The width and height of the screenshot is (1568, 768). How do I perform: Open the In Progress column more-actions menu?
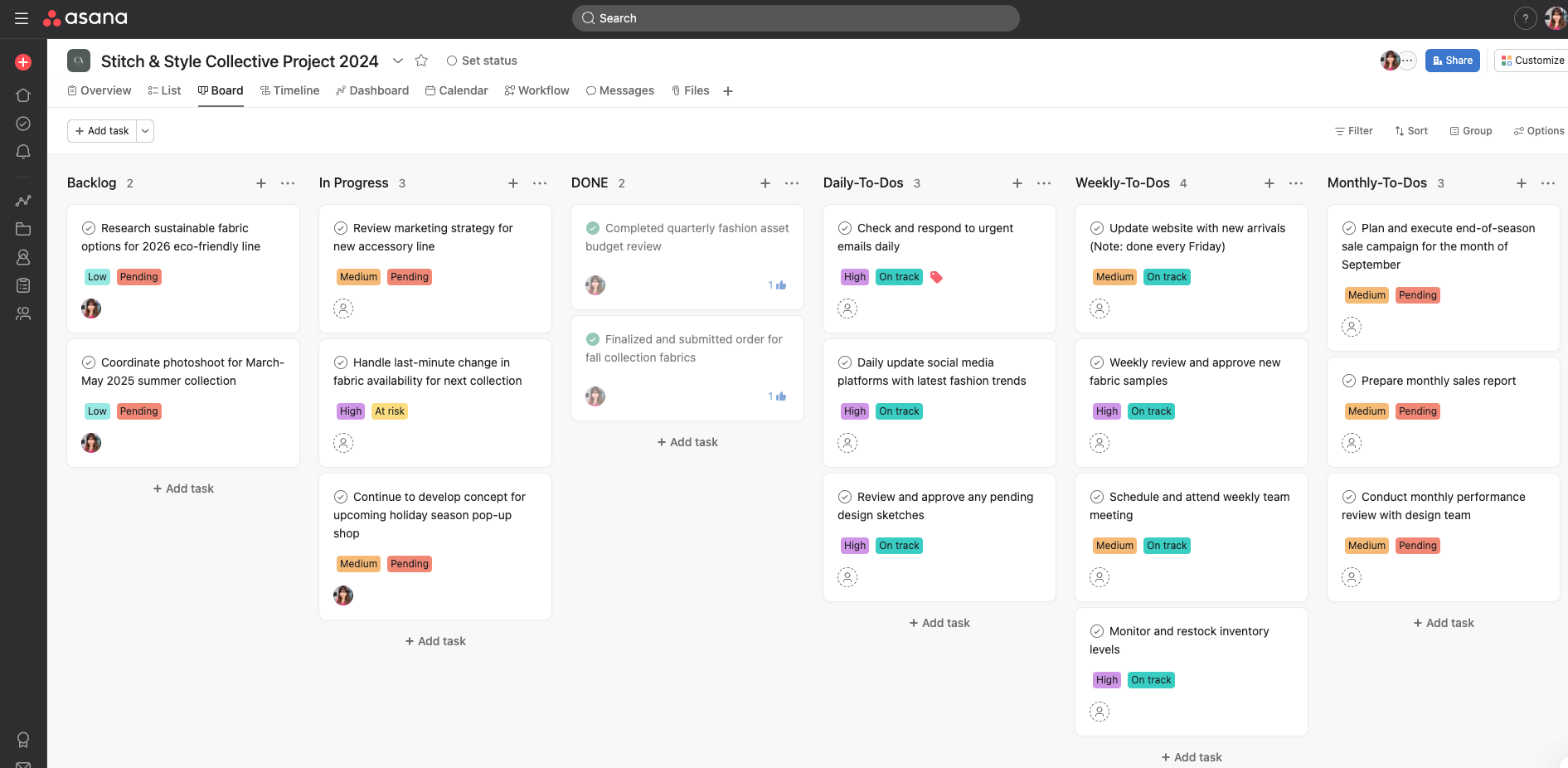540,183
